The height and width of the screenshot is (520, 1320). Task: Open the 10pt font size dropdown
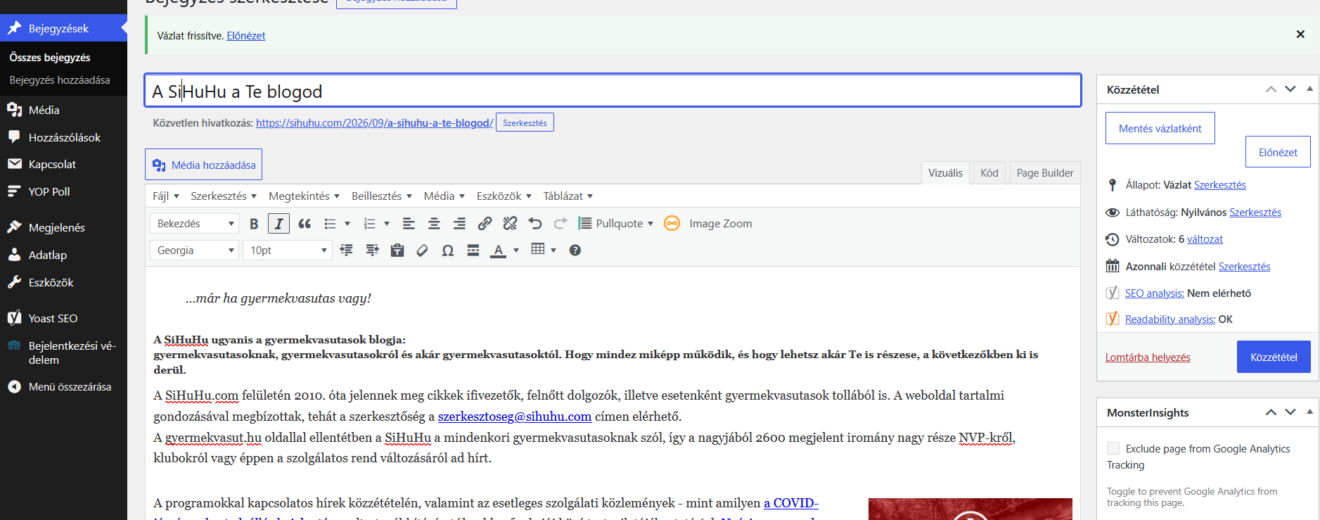point(287,250)
